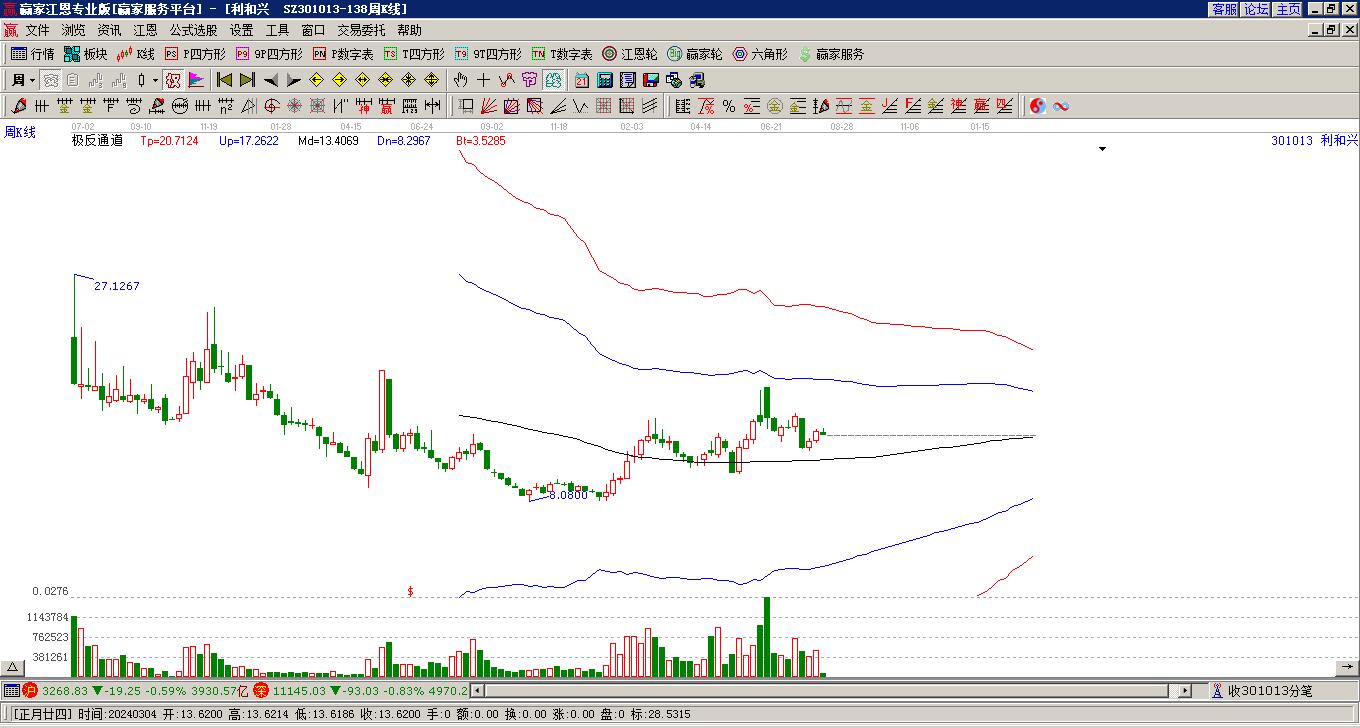Click the blue infinity loop icon

tap(1061, 106)
